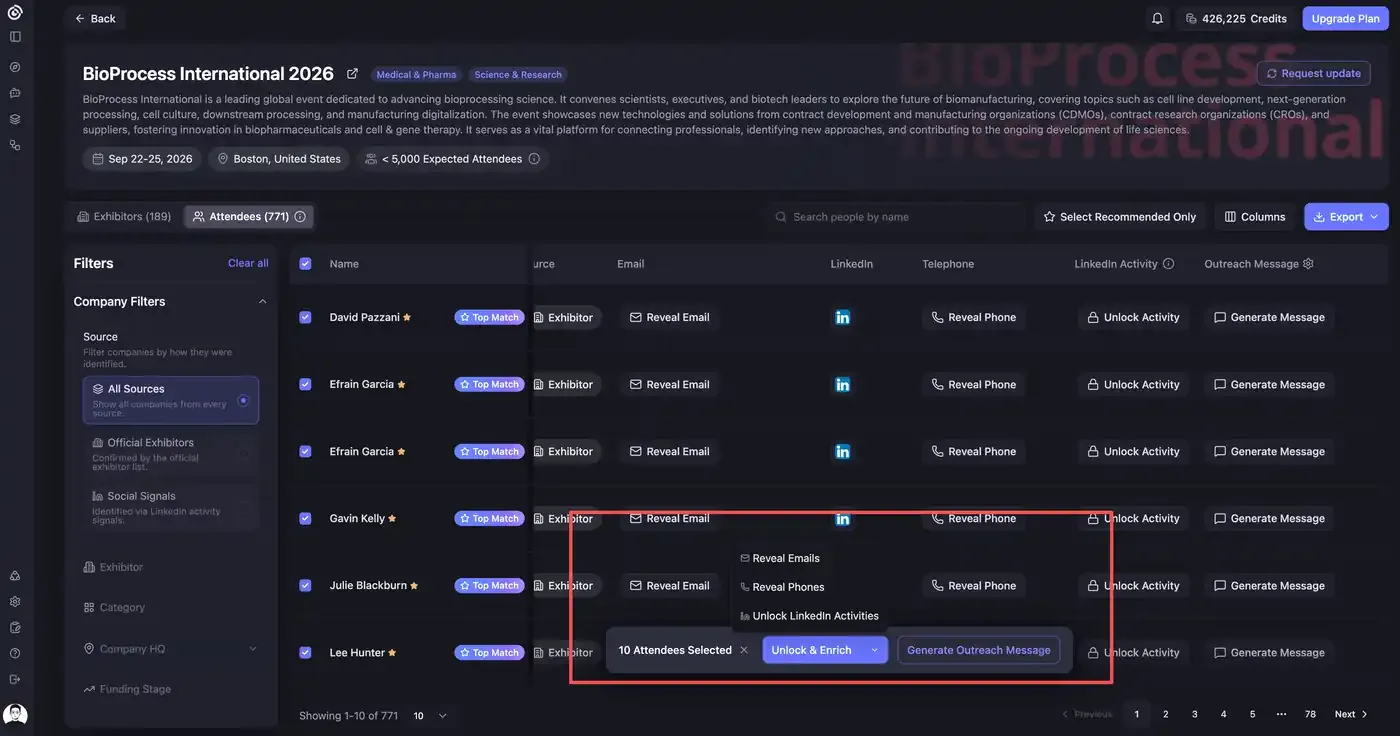The image size is (1400, 736).
Task: Open the Export dropdown arrow
Action: 1374,217
